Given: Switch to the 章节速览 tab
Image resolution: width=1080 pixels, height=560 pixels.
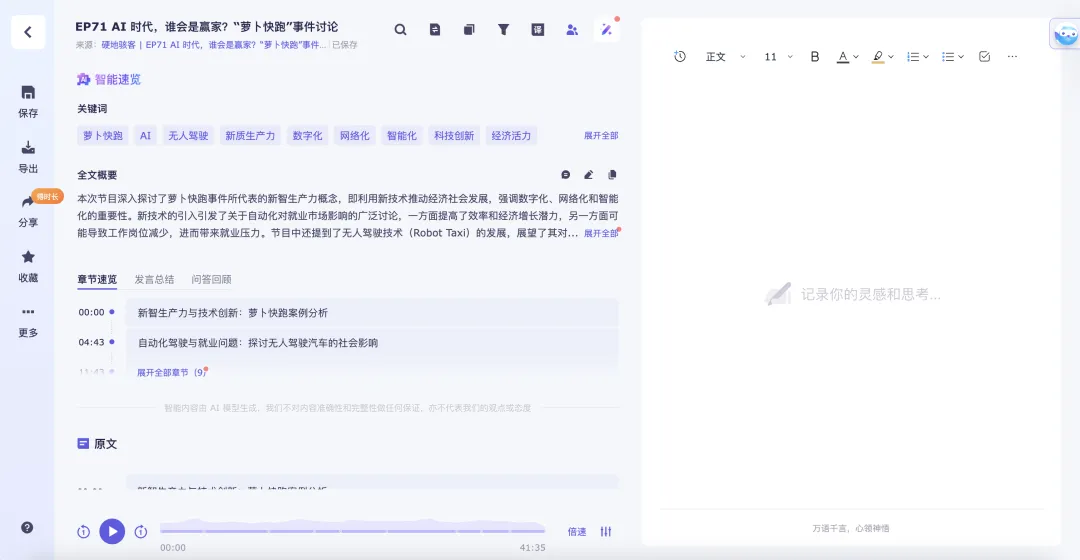Looking at the screenshot, I should (97, 280).
